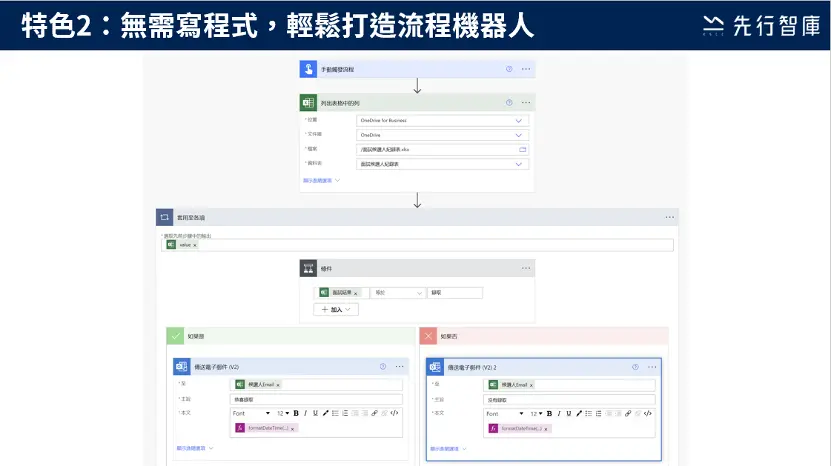Toggle bold in Send email (V2) 2 editor

549,414
